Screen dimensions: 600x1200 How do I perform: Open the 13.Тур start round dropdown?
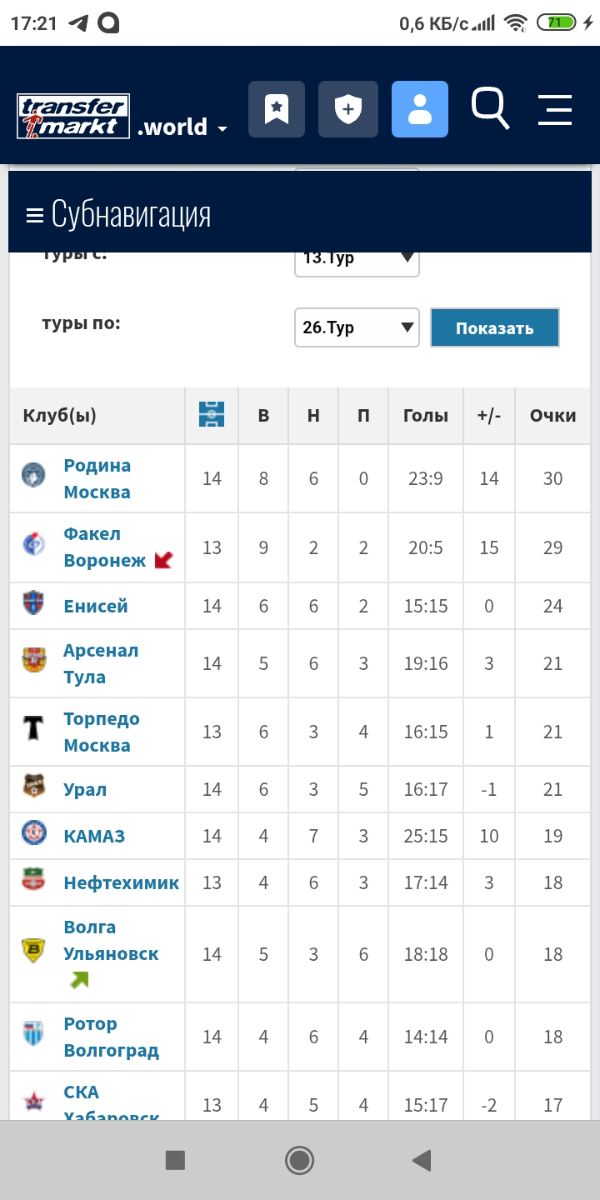tap(357, 258)
